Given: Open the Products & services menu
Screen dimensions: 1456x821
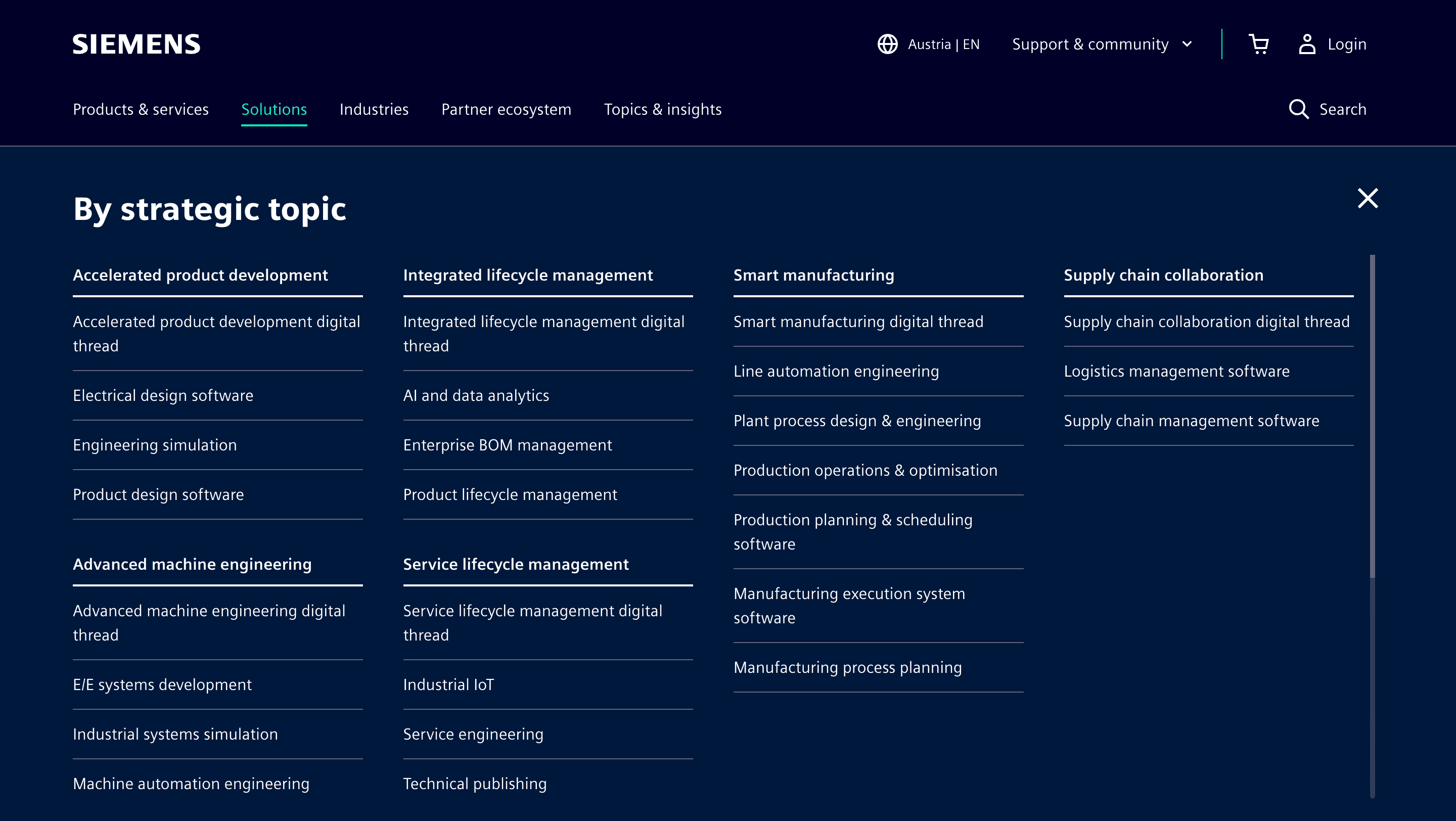Looking at the screenshot, I should coord(141,109).
